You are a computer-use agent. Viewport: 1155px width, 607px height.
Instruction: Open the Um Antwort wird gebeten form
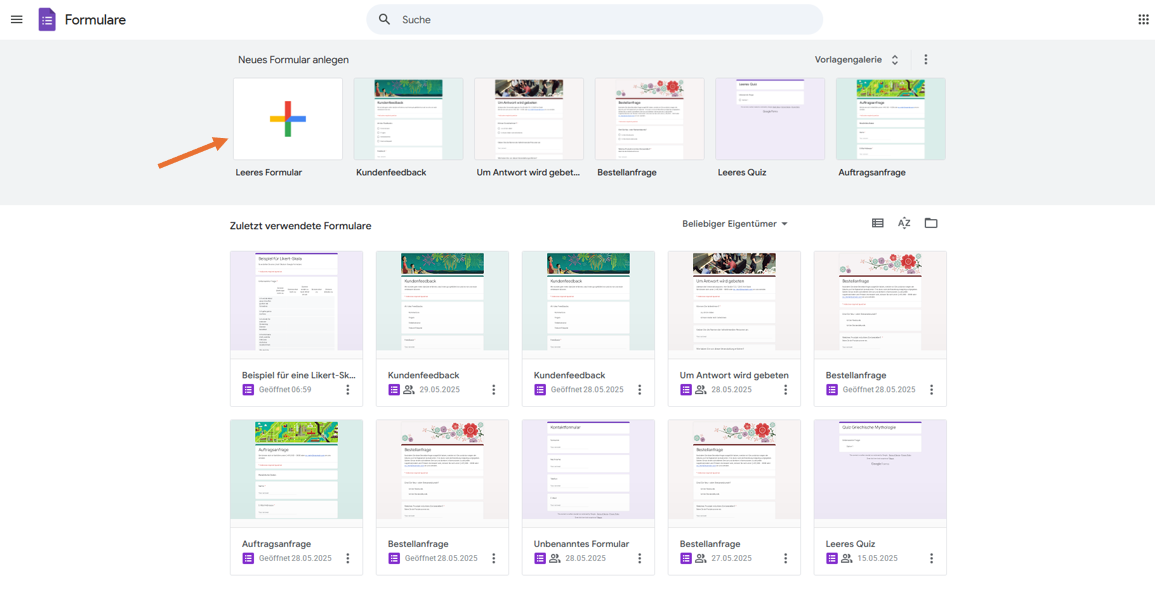pos(734,329)
